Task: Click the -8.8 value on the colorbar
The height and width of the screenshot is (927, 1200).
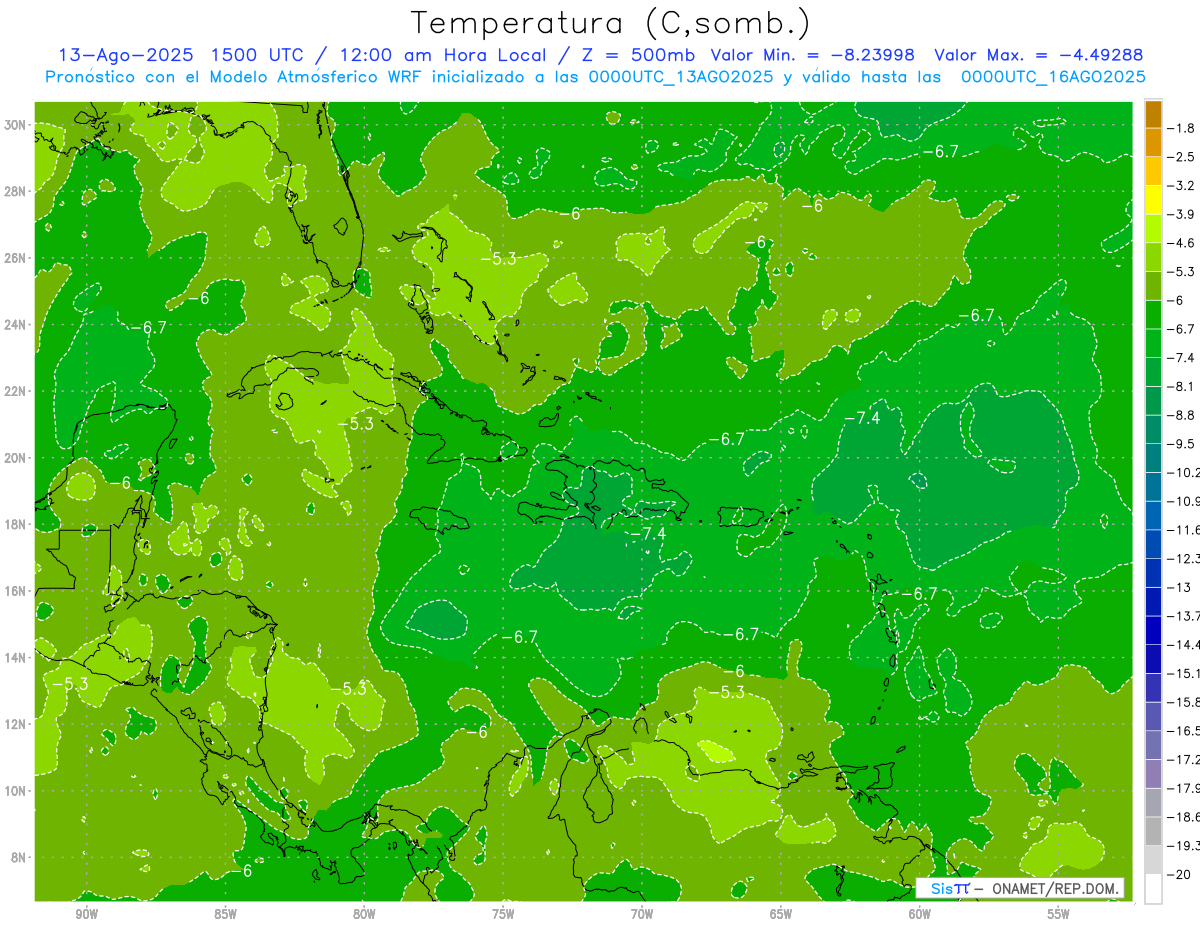Action: 1183,415
